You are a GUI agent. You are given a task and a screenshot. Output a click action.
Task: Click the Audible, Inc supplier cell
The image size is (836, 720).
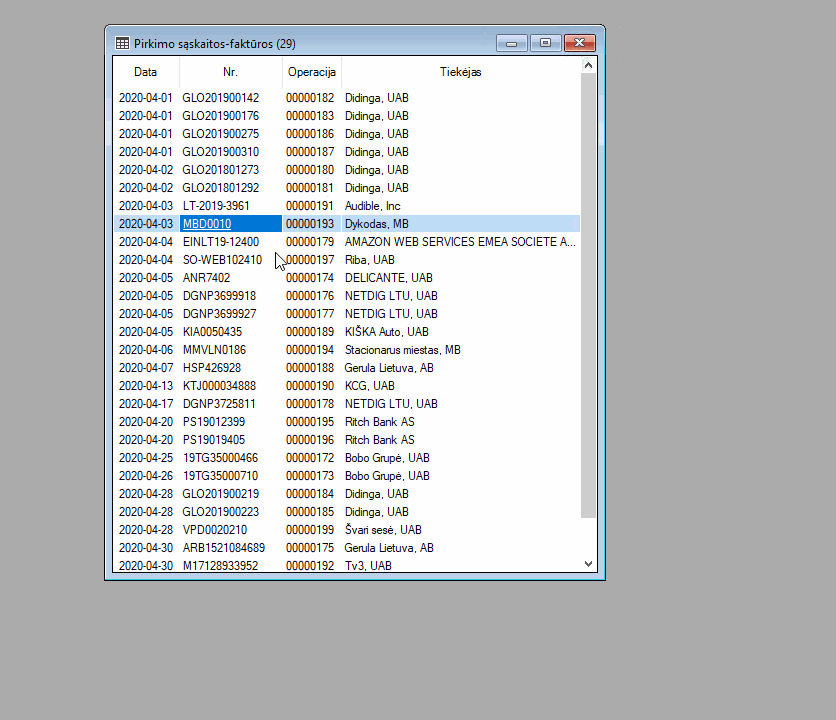373,206
